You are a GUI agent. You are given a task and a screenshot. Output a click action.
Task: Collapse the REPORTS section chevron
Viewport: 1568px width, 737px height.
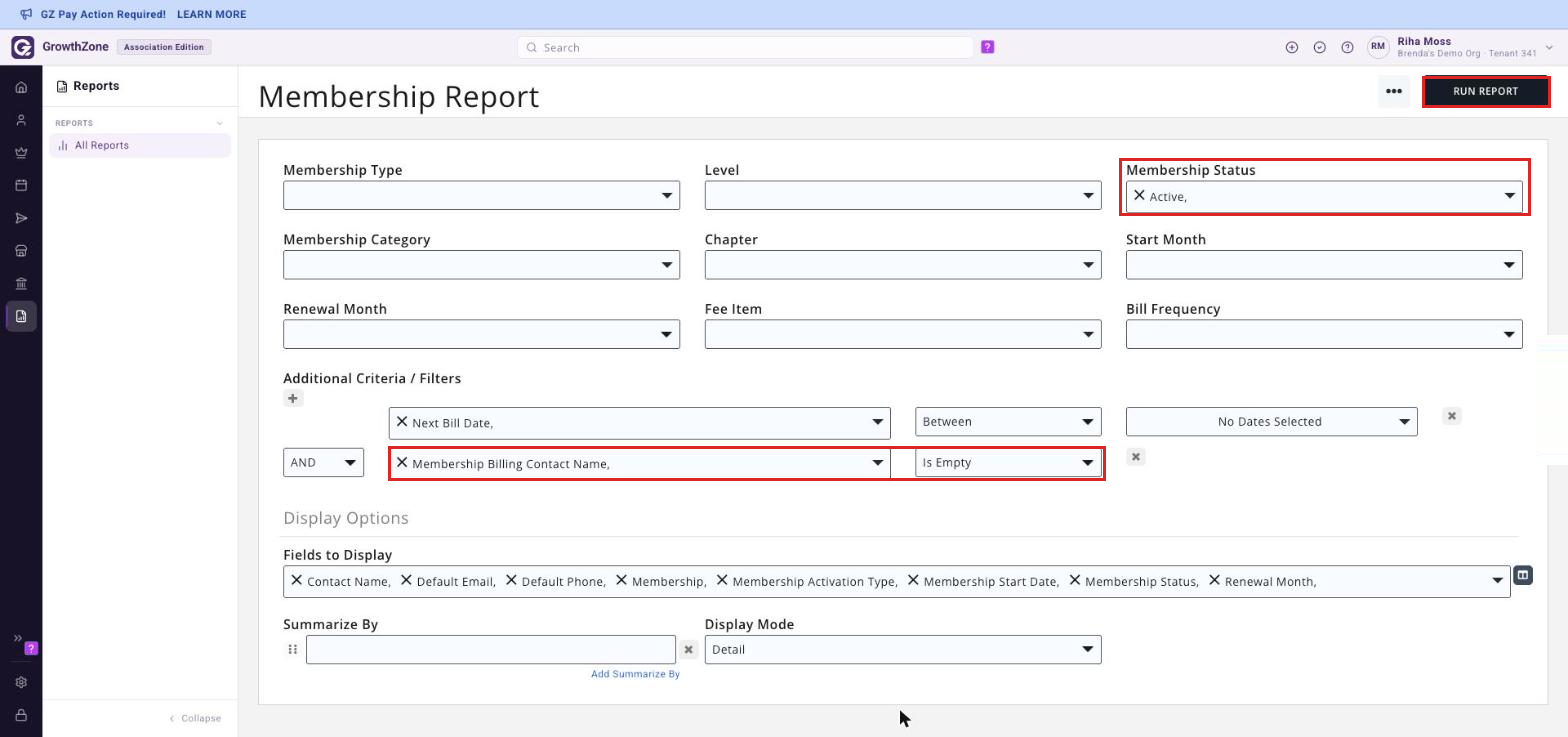220,123
